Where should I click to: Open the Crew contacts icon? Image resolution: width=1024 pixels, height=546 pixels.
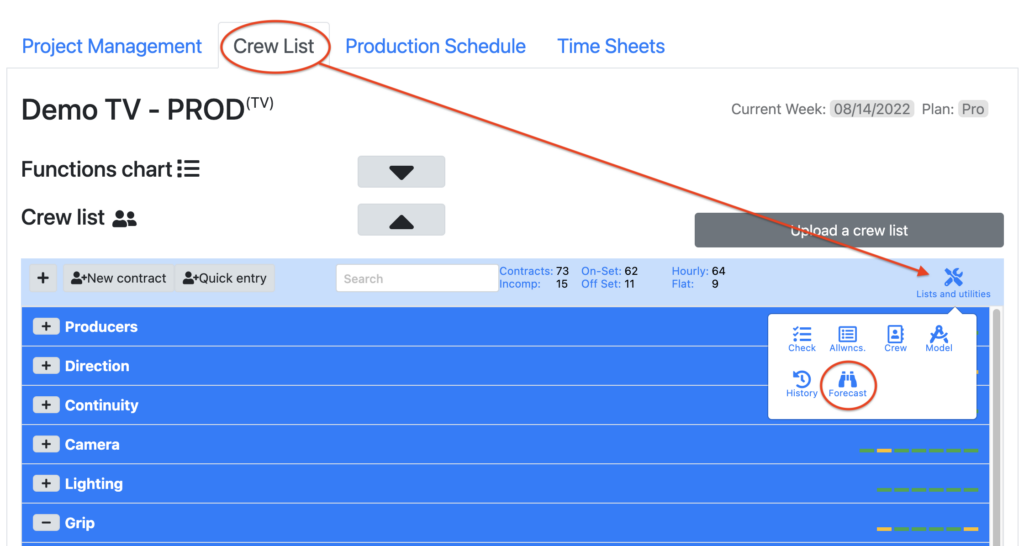click(x=895, y=338)
